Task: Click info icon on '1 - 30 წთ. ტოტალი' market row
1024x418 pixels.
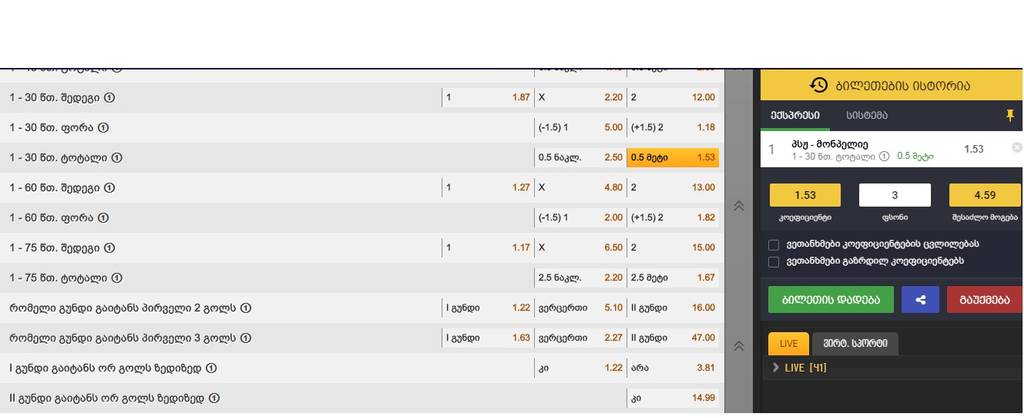Action: [116, 157]
